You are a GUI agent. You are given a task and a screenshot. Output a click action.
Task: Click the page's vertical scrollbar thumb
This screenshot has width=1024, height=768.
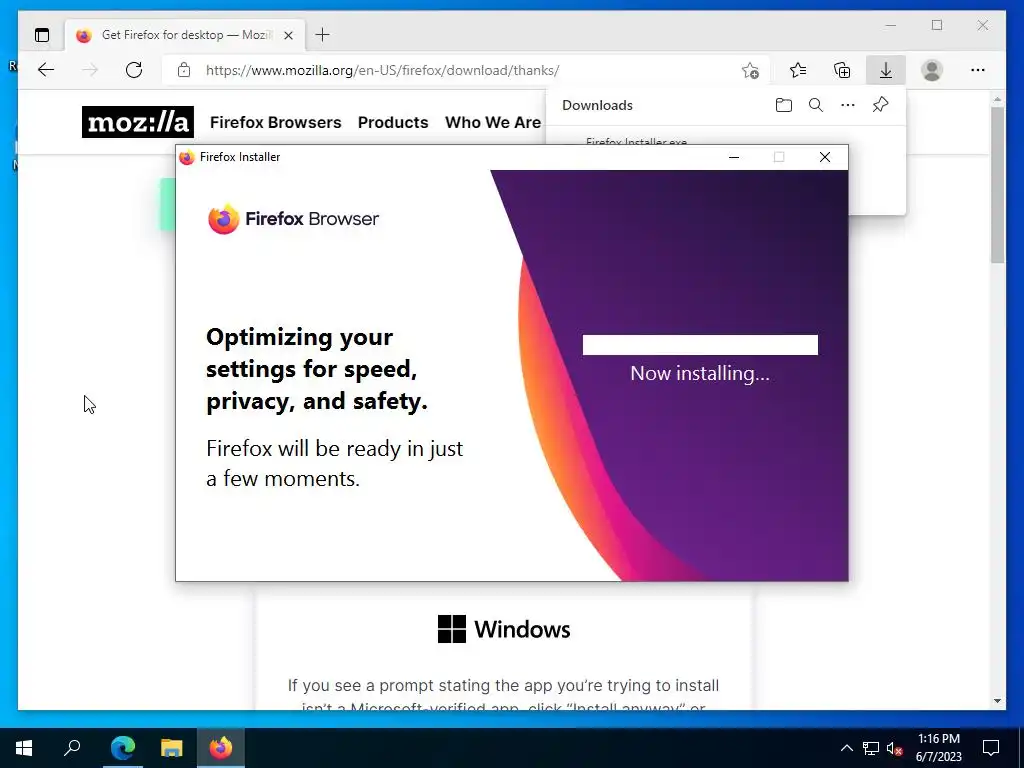click(997, 185)
